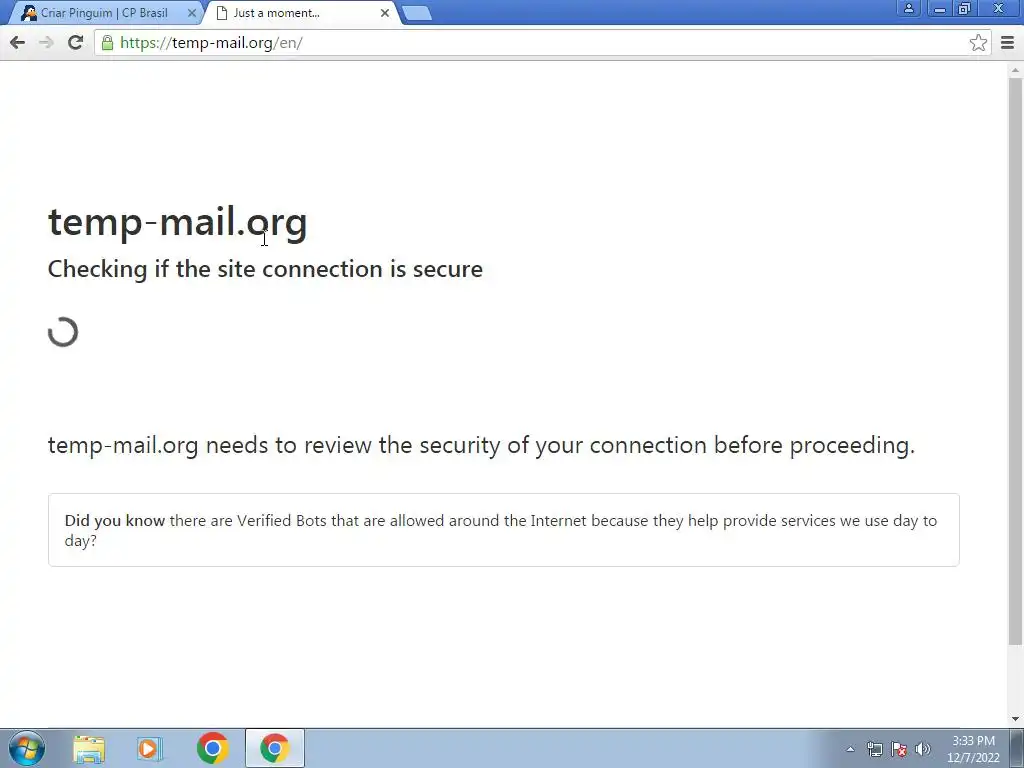Open the Windows Start menu
This screenshot has width=1024, height=768.
(27, 748)
